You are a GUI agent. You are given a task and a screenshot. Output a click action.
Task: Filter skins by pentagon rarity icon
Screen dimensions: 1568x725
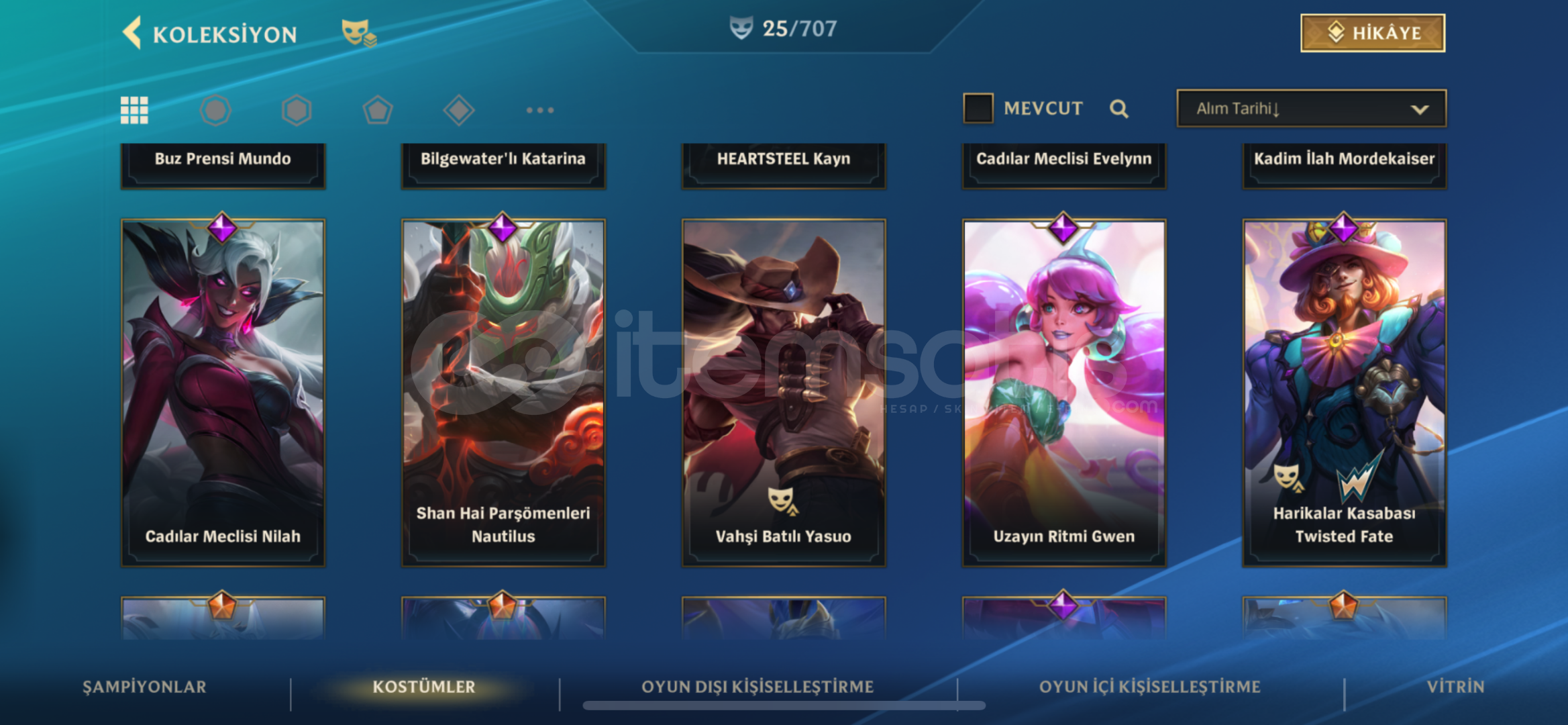click(x=378, y=109)
